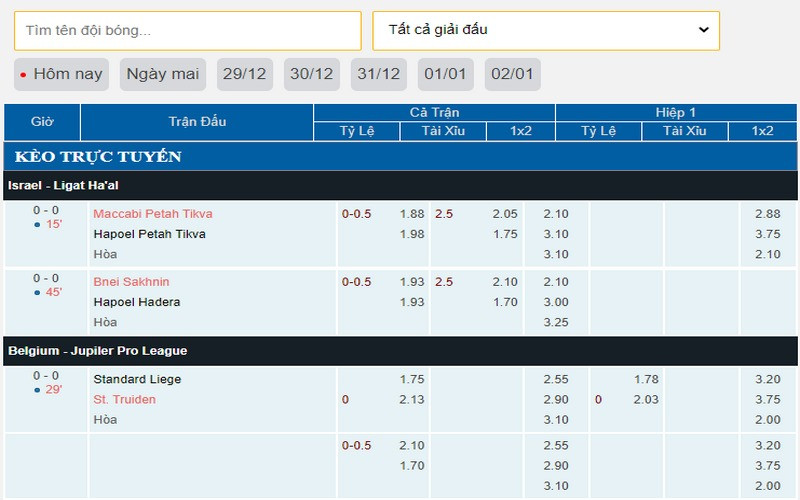
Task: Click the Maccabi Petah Tikva team link
Action: [153, 214]
